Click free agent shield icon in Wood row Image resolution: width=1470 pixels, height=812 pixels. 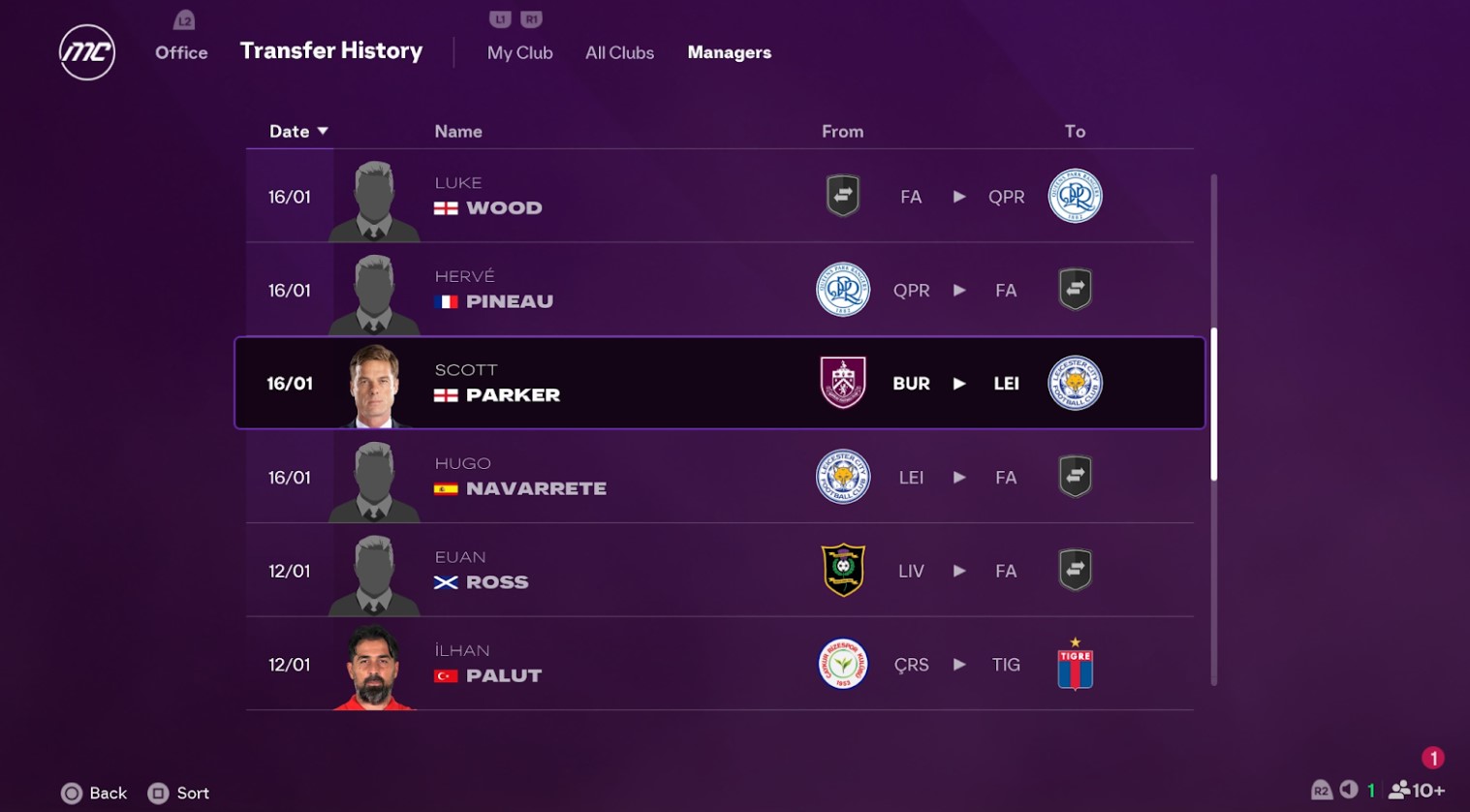point(843,196)
